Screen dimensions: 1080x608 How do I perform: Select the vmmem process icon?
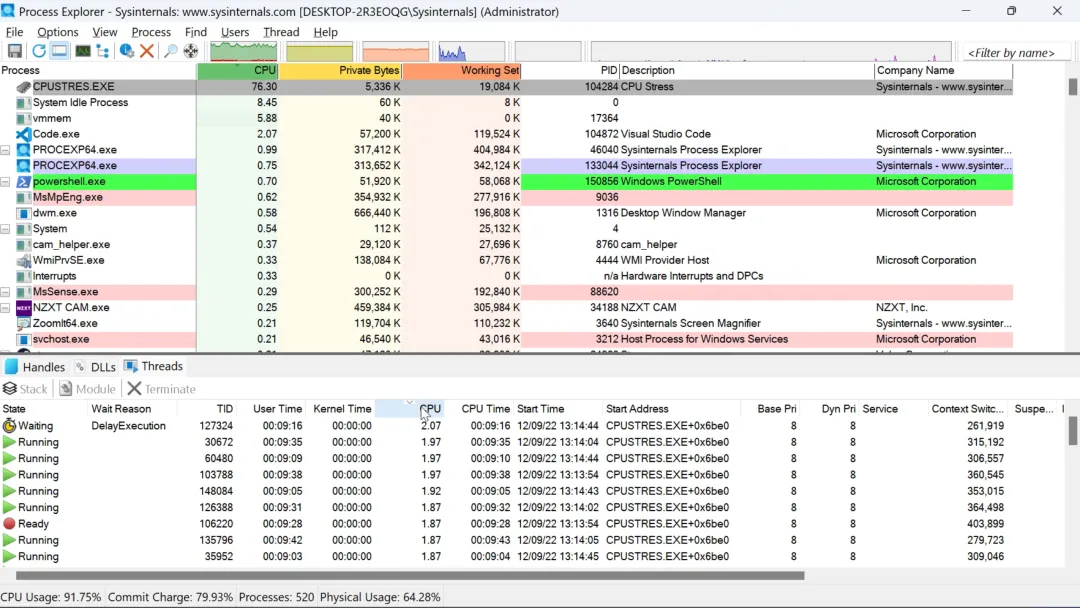click(x=23, y=118)
